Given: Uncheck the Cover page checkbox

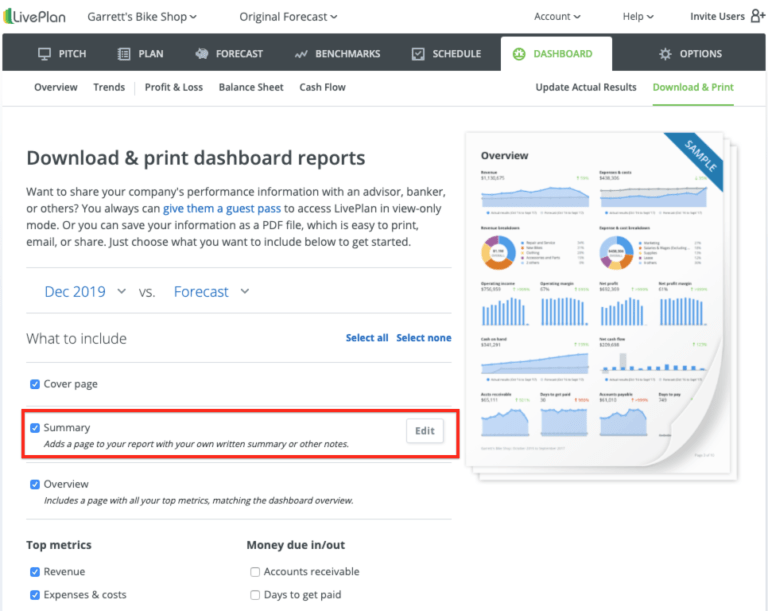Looking at the screenshot, I should pos(35,384).
